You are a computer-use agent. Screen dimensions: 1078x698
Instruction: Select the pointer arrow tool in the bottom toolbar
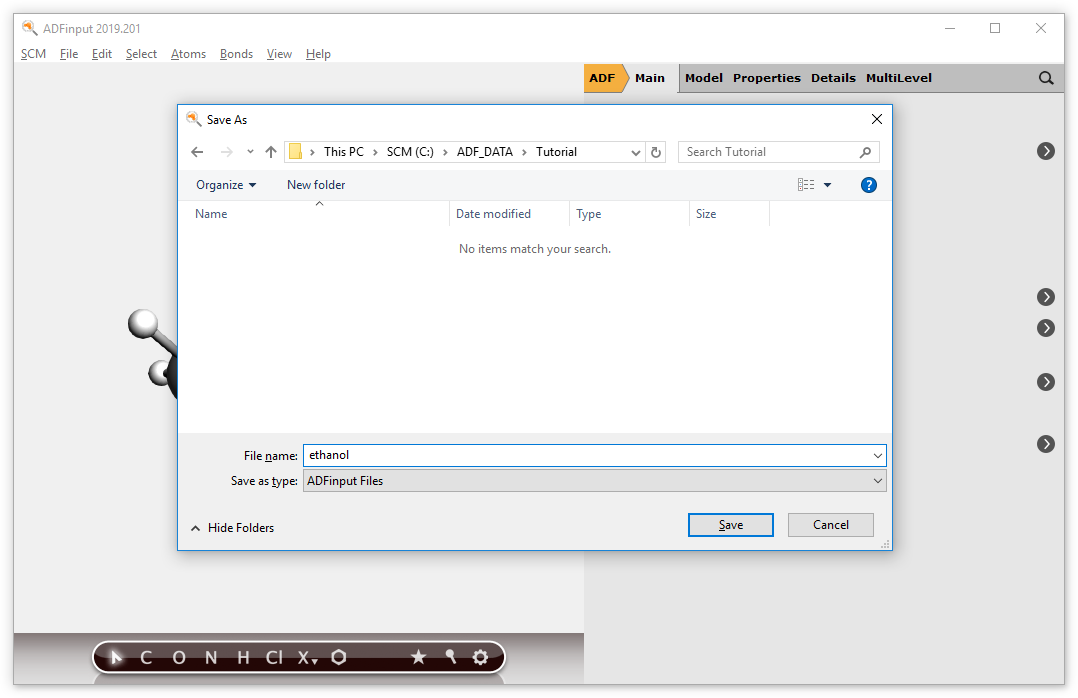coord(116,657)
